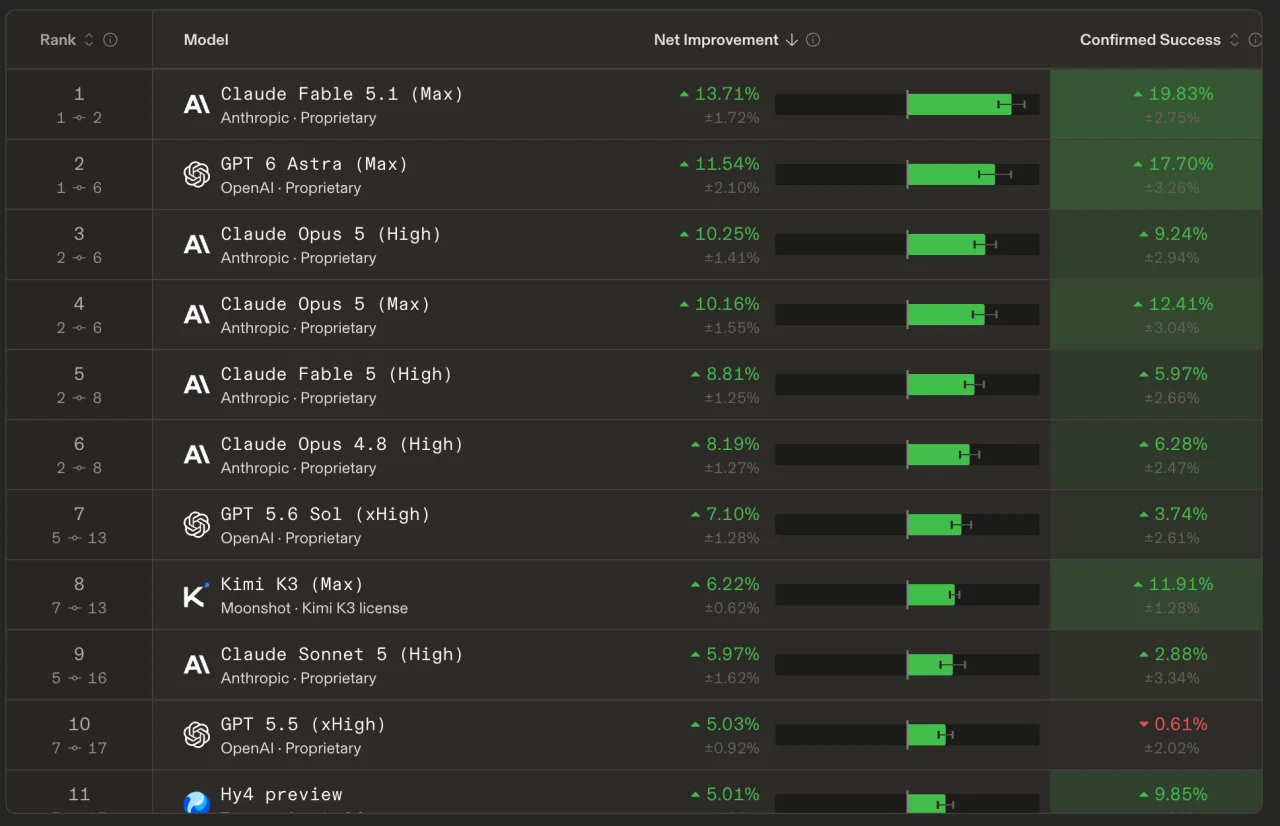Screen dimensions: 1280x826
Task: Click the 7.10% net improvement value
Action: 733,514
